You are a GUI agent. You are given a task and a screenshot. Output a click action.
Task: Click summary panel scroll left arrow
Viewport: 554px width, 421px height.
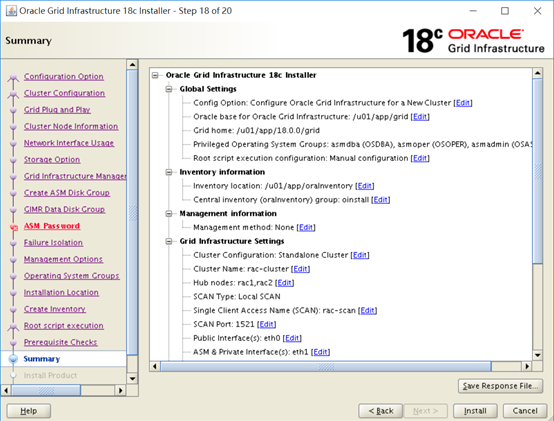pyautogui.click(x=155, y=366)
